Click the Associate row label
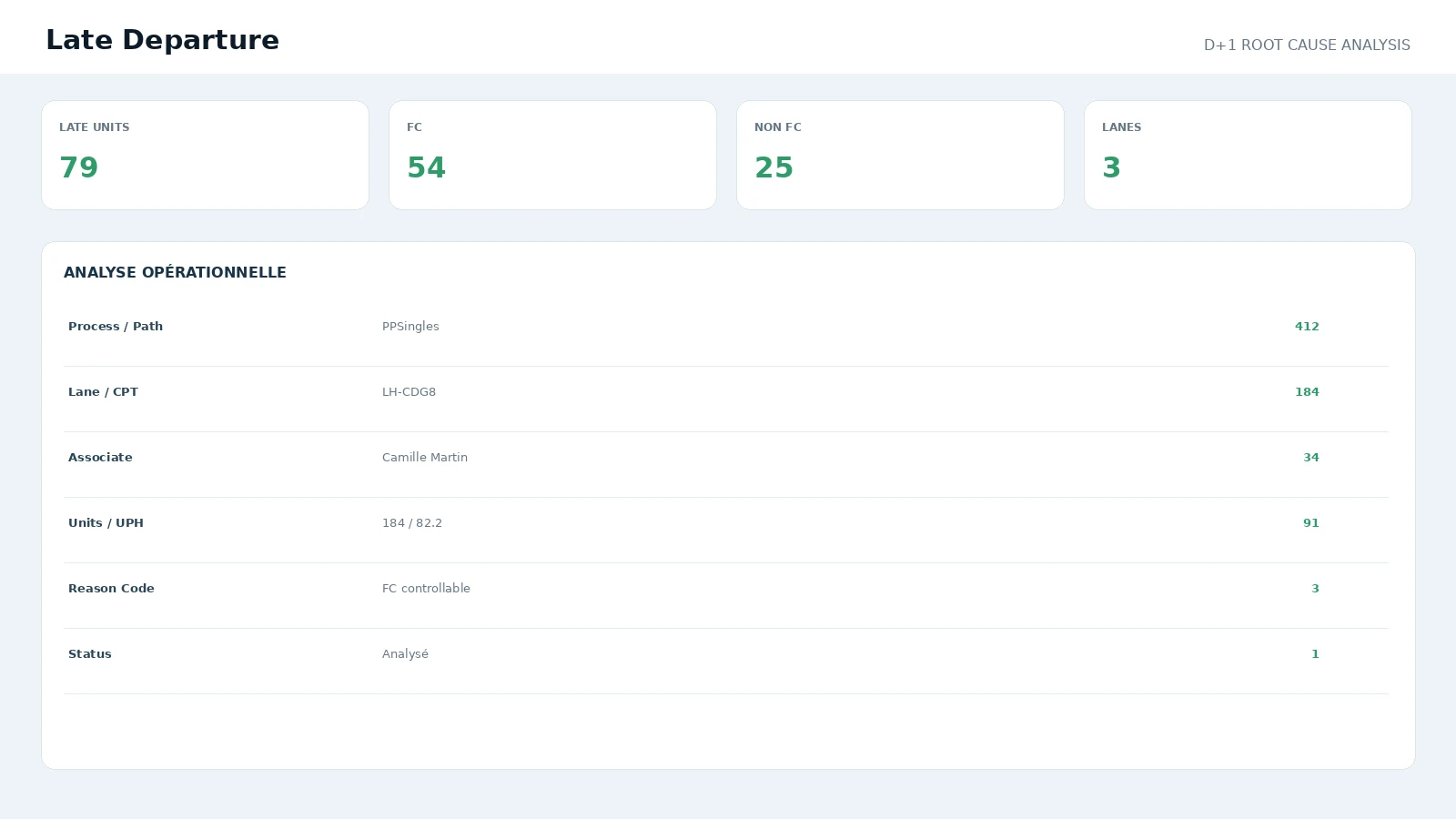 point(100,458)
